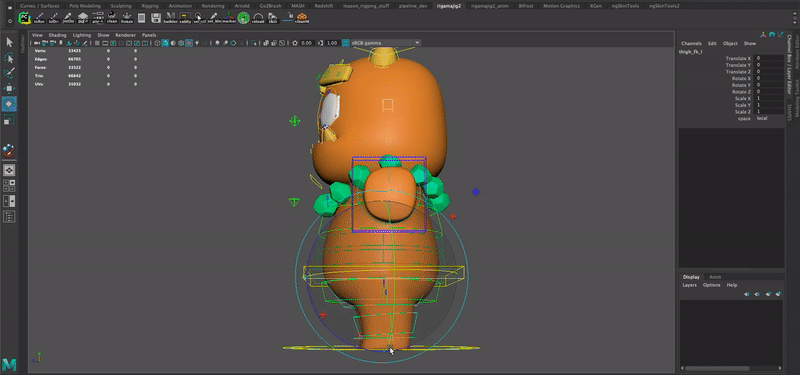The height and width of the screenshot is (375, 800).
Task: Click the Translate X value field
Action: click(x=769, y=59)
